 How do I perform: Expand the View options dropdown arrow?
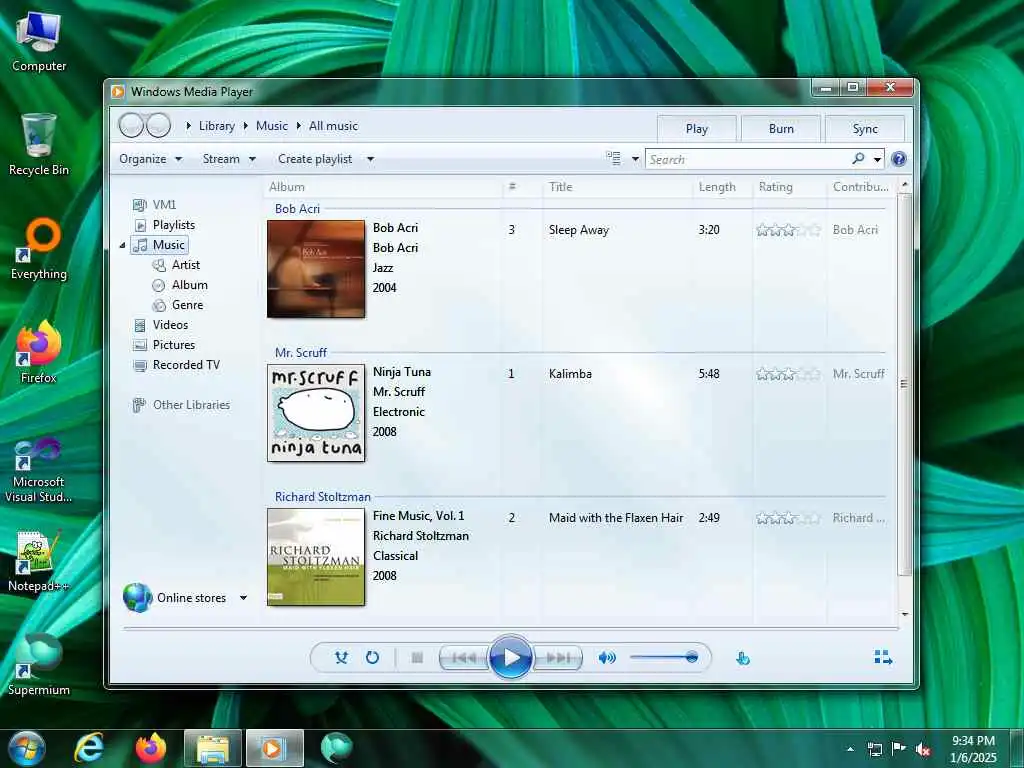pos(635,159)
